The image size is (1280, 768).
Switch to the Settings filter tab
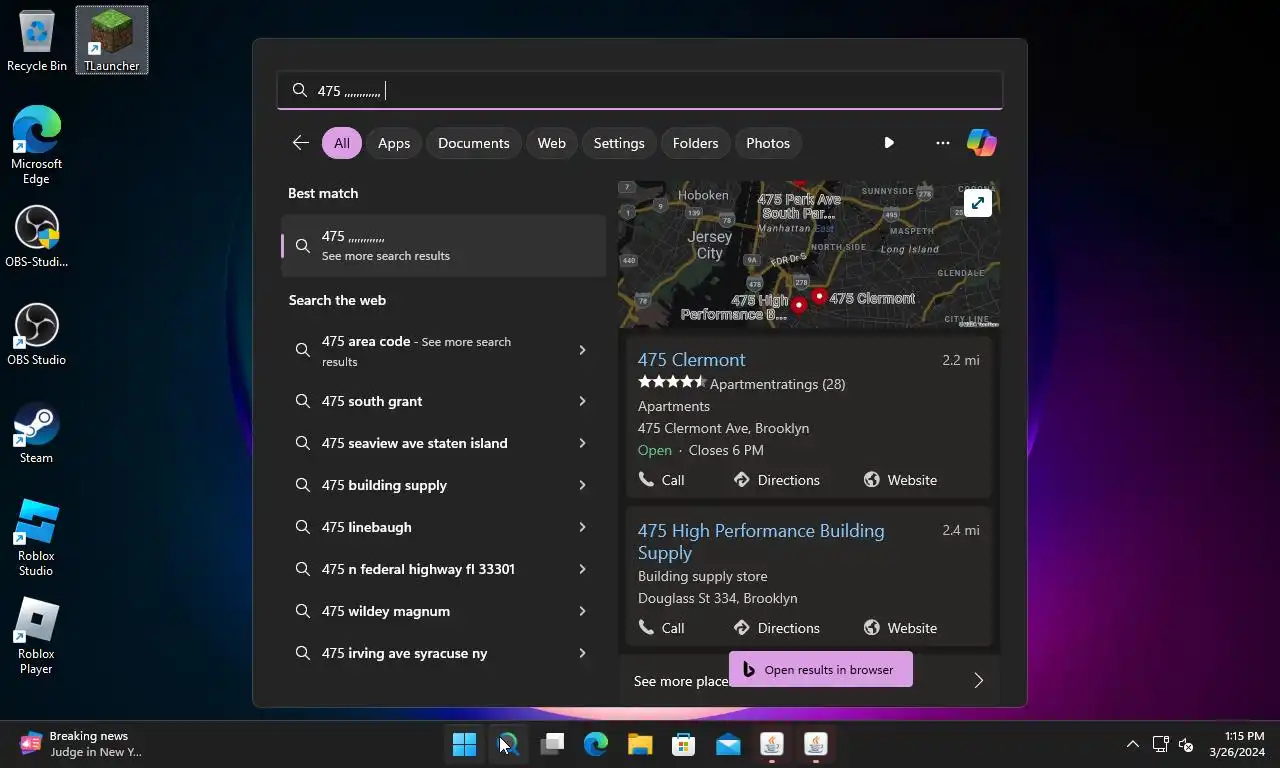(x=619, y=143)
